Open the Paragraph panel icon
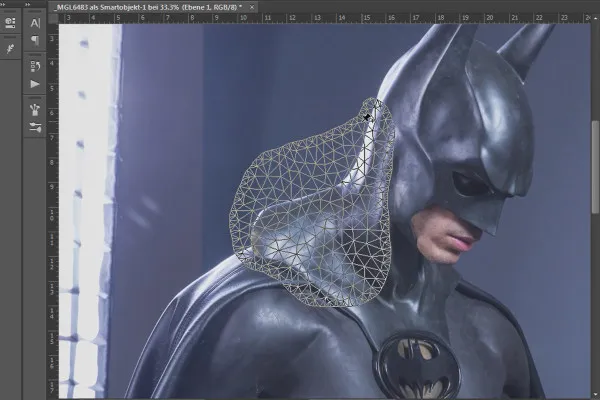 [35, 40]
